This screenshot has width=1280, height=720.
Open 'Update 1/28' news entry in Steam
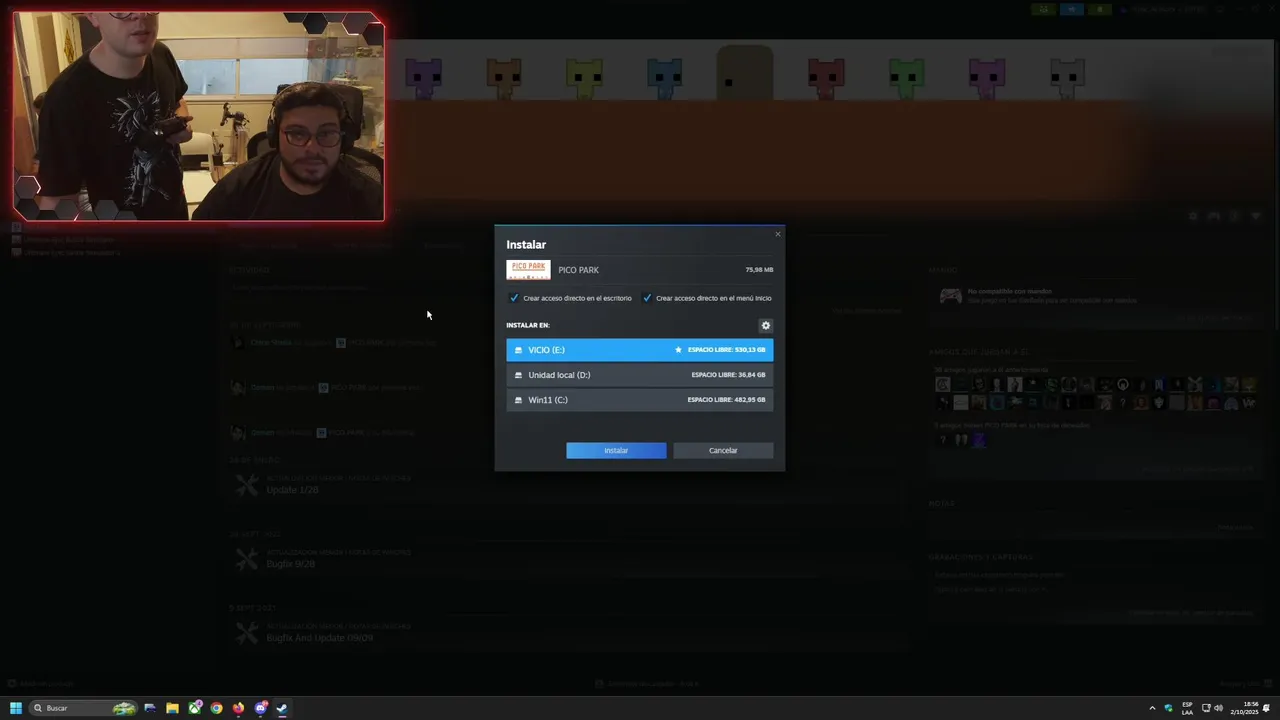click(292, 490)
